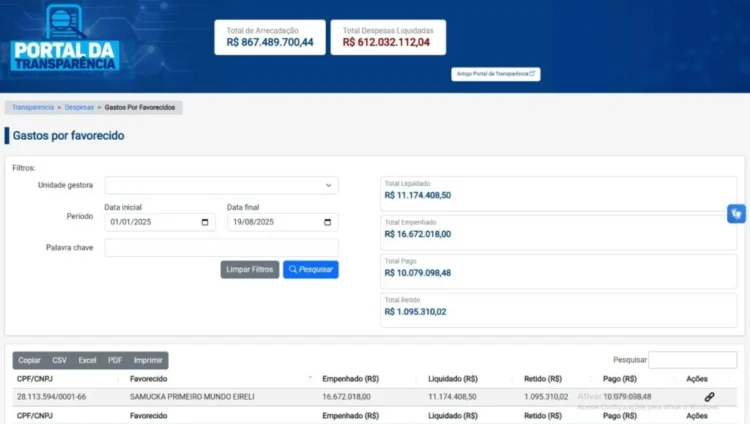Click the link icon in Ações column
The width and height of the screenshot is (750, 424).
click(709, 397)
